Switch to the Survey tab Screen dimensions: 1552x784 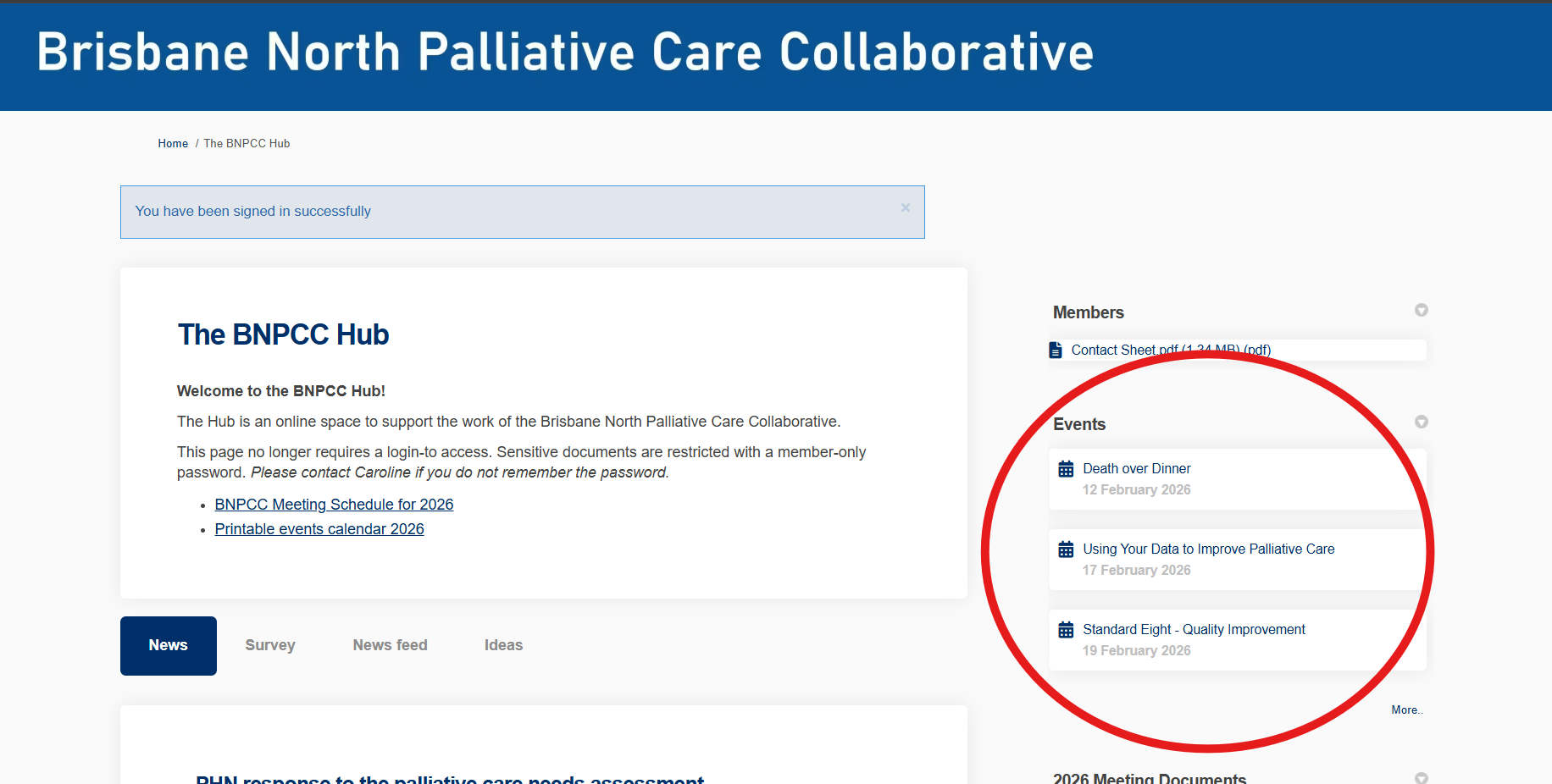[x=270, y=645]
